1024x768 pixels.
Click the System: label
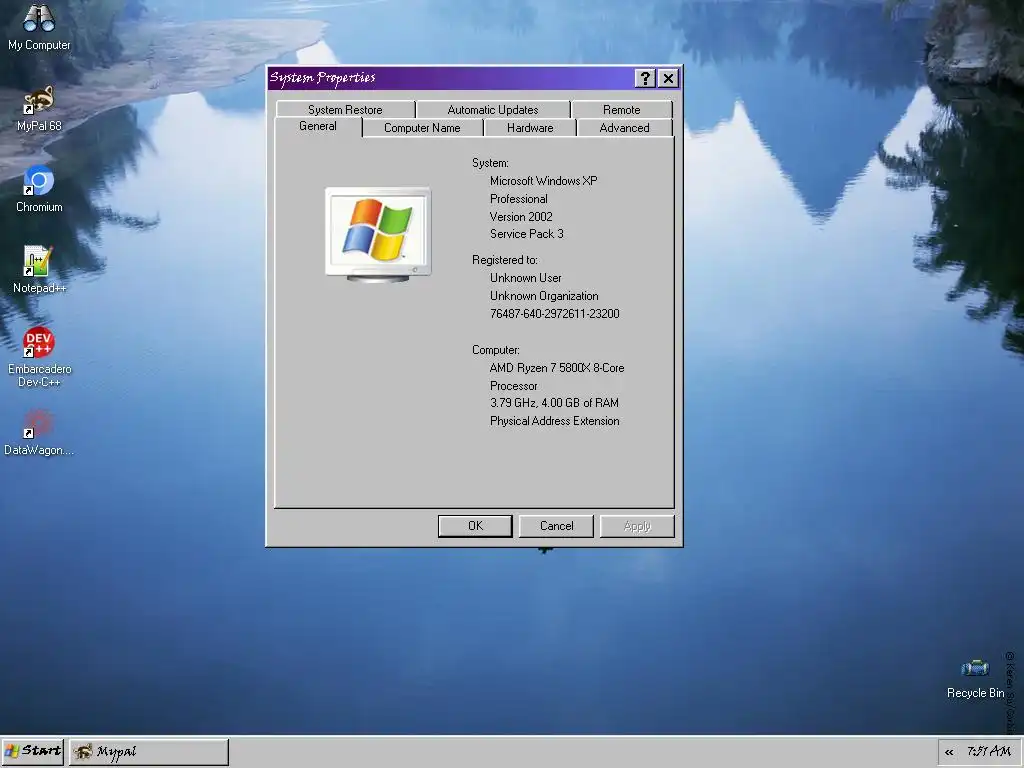tap(490, 163)
